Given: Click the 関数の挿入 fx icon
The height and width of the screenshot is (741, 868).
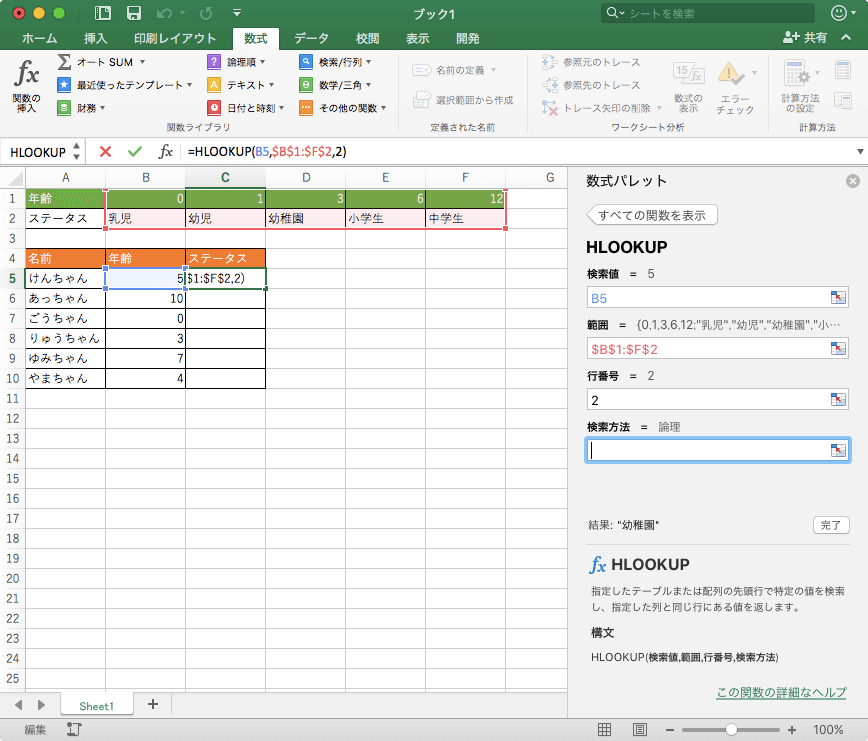Looking at the screenshot, I should coord(27,74).
